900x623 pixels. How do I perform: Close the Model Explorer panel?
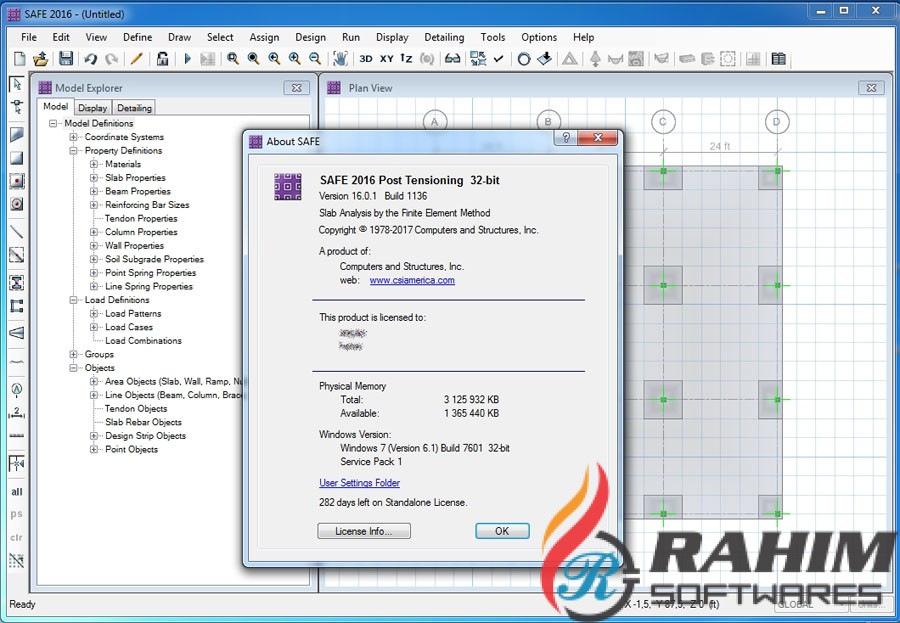click(x=296, y=88)
